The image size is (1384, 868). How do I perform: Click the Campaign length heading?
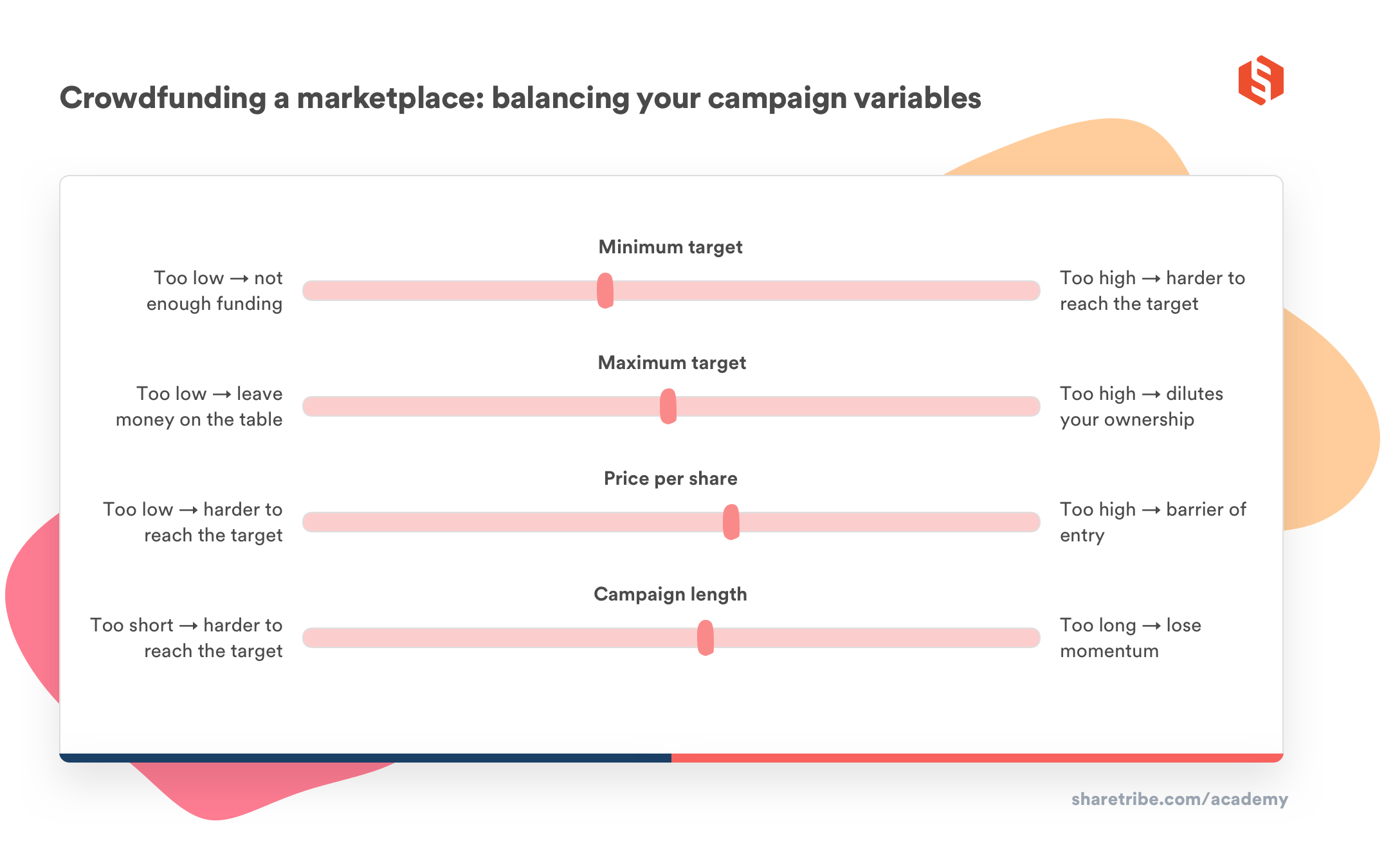(650, 593)
